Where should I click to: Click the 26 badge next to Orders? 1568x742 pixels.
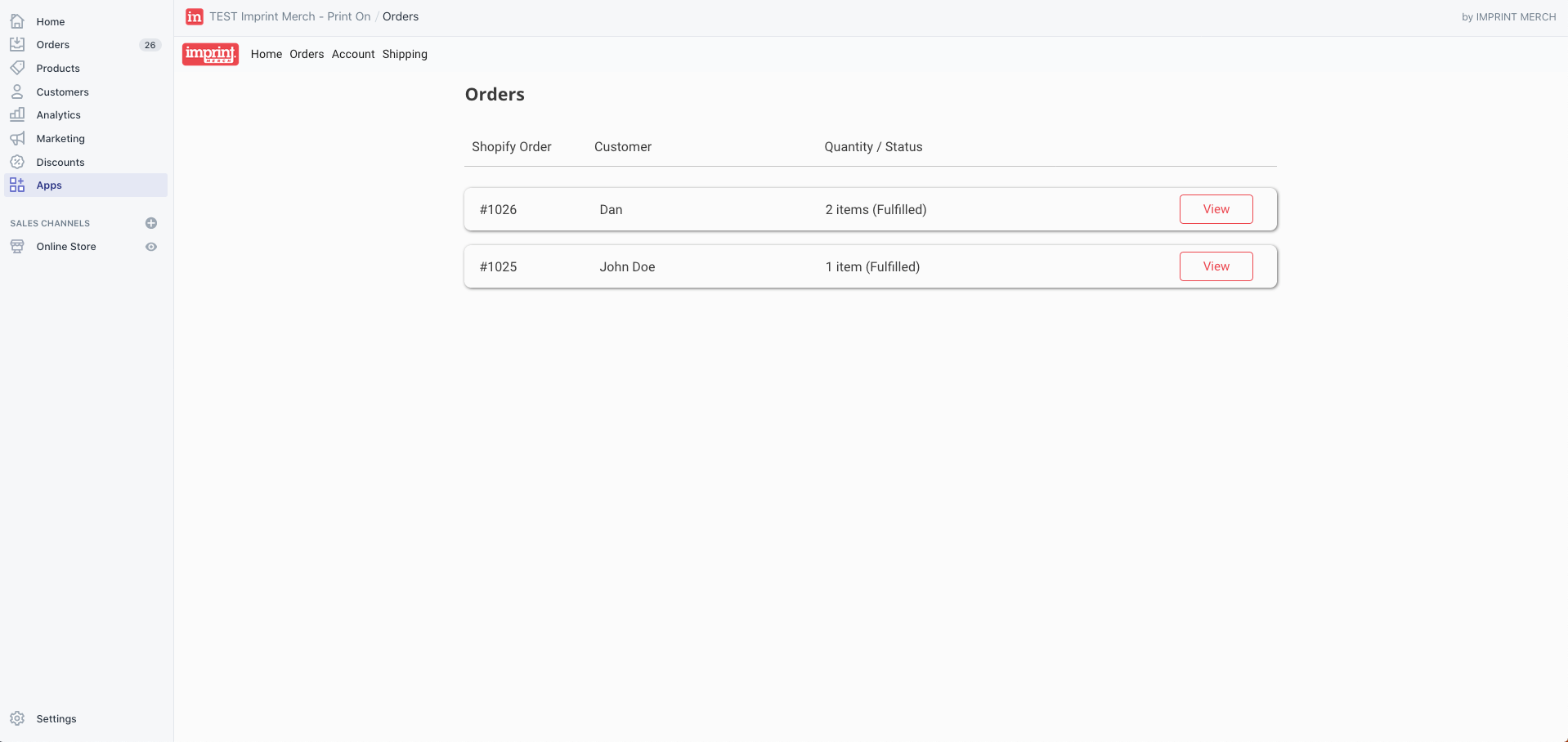pyautogui.click(x=150, y=45)
